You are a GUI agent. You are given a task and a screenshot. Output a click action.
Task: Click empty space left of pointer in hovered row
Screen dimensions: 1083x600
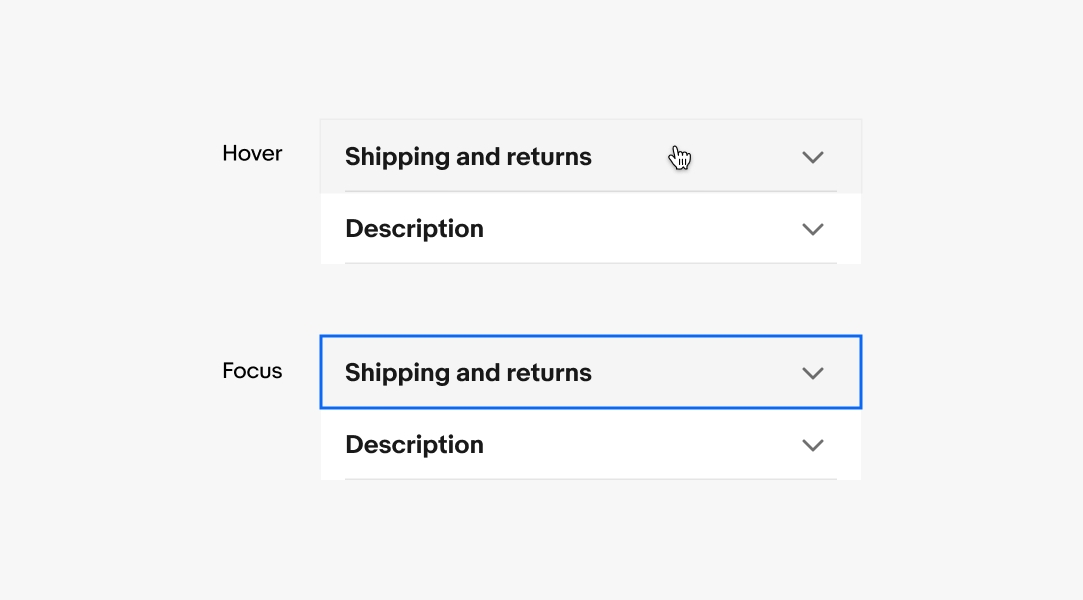point(630,157)
